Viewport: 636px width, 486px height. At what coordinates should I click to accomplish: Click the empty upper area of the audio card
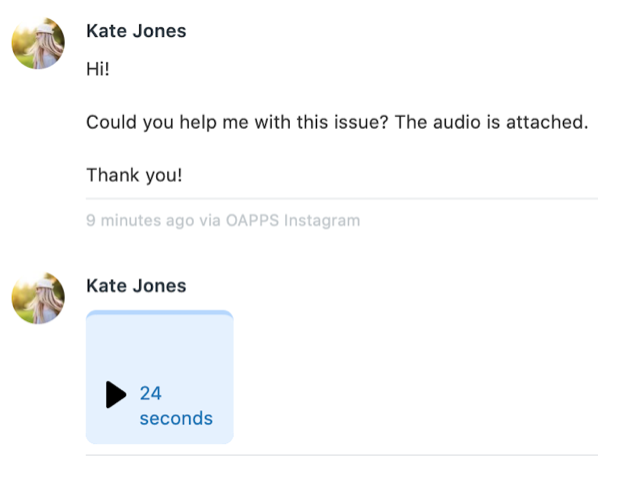[x=160, y=345]
